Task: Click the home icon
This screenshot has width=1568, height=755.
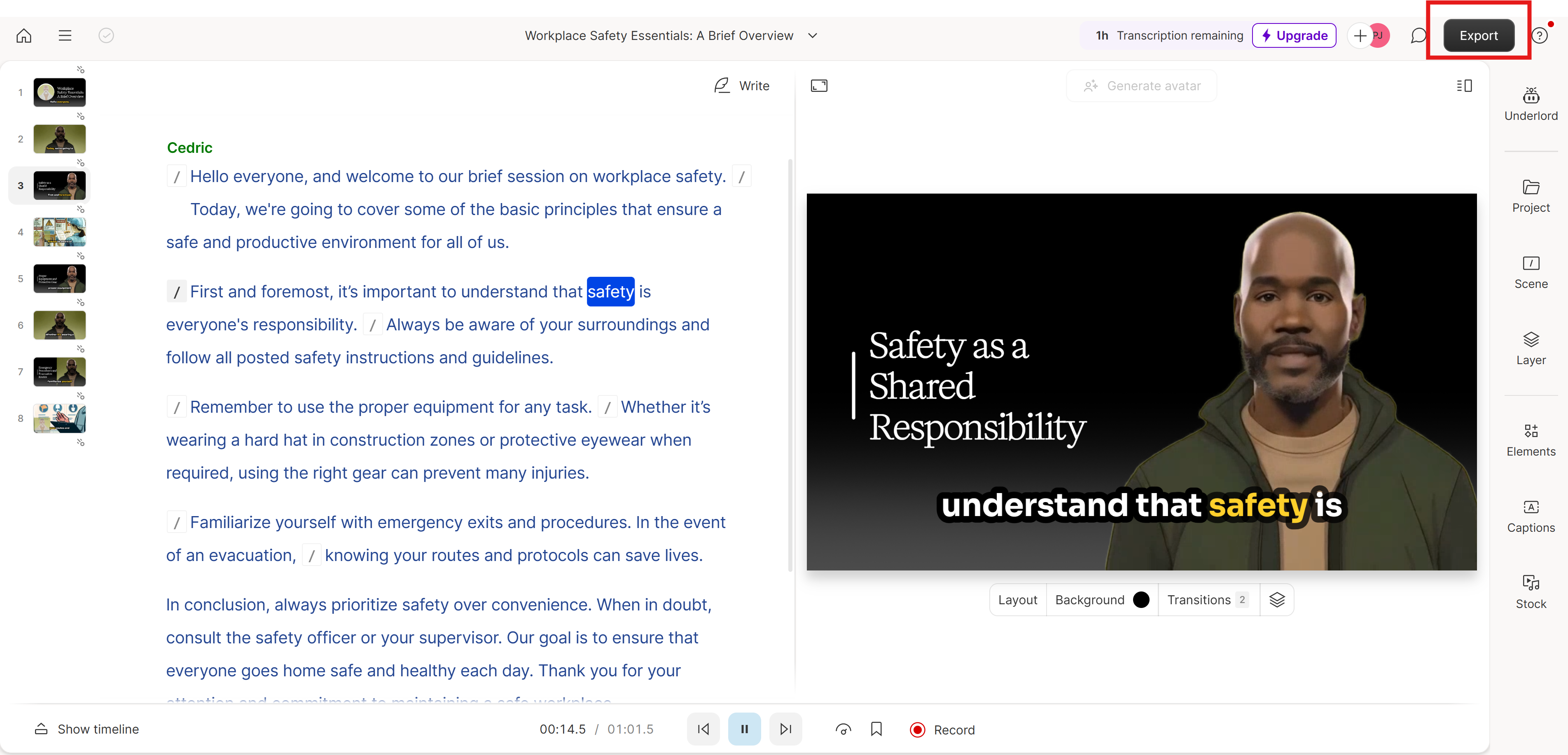Action: pos(24,35)
